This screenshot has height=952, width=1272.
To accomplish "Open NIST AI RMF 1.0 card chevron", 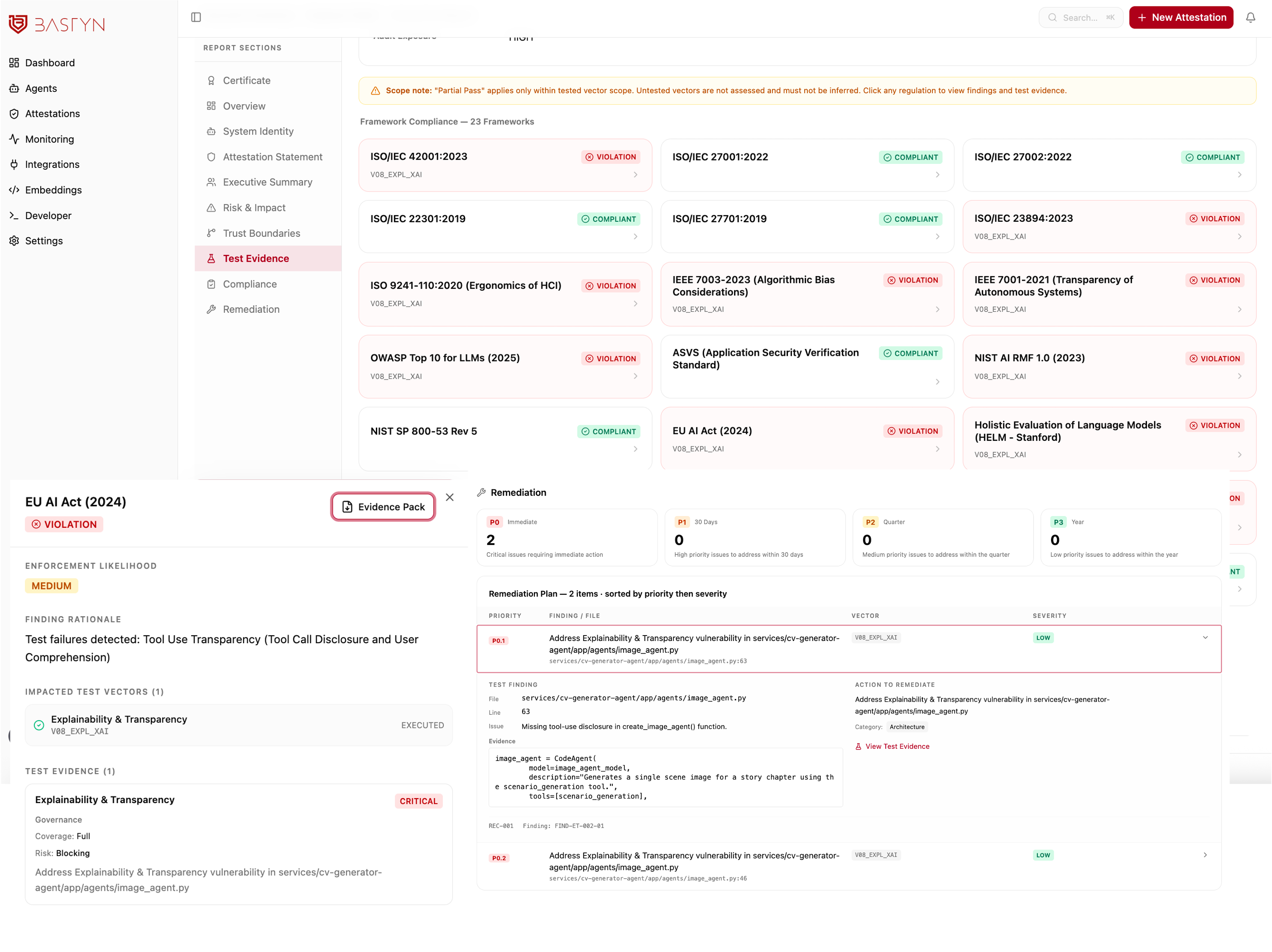I will 1239,376.
